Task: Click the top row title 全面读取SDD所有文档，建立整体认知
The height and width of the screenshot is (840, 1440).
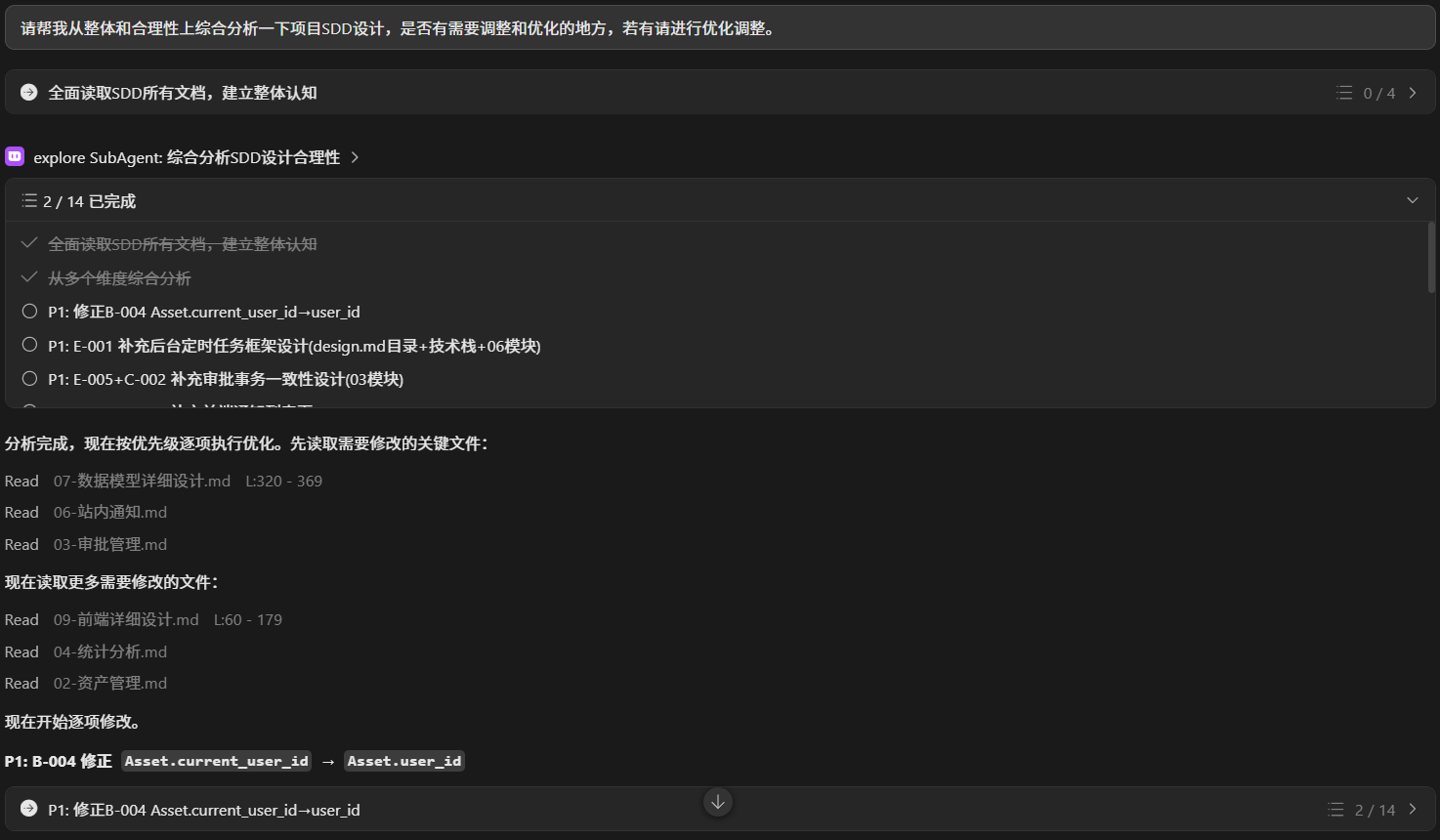Action: click(x=183, y=93)
